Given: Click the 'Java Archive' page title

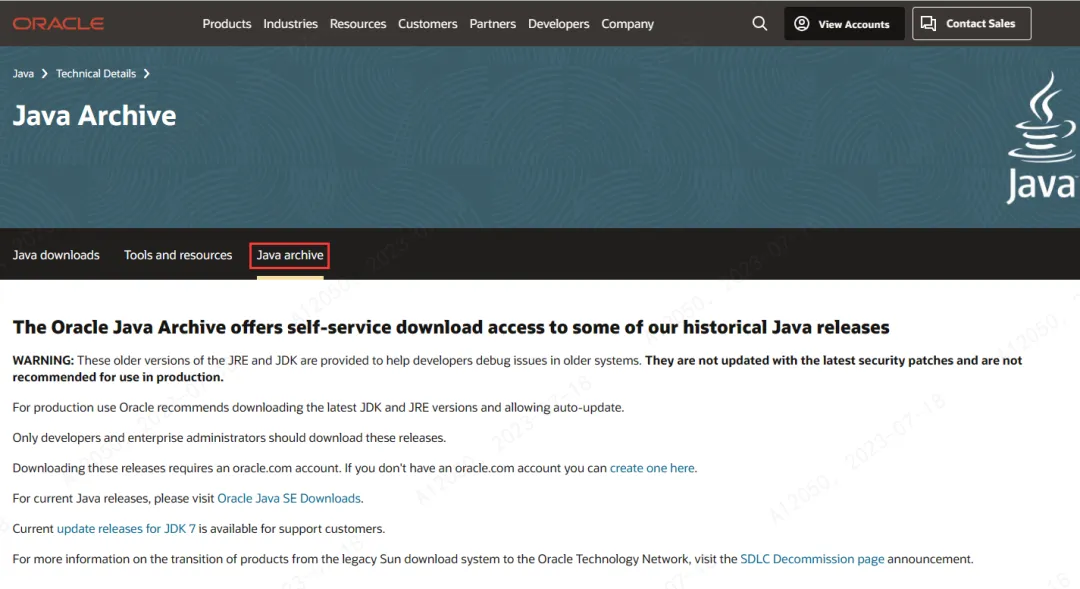Looking at the screenshot, I should click(94, 116).
